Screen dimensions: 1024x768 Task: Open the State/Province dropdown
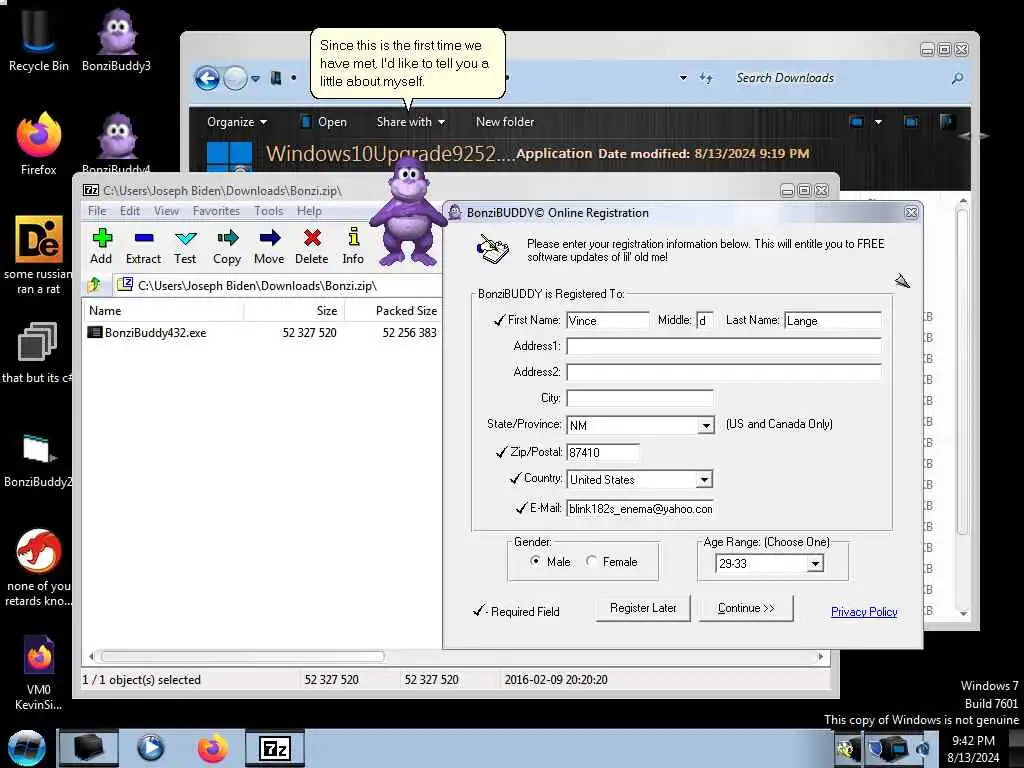706,426
